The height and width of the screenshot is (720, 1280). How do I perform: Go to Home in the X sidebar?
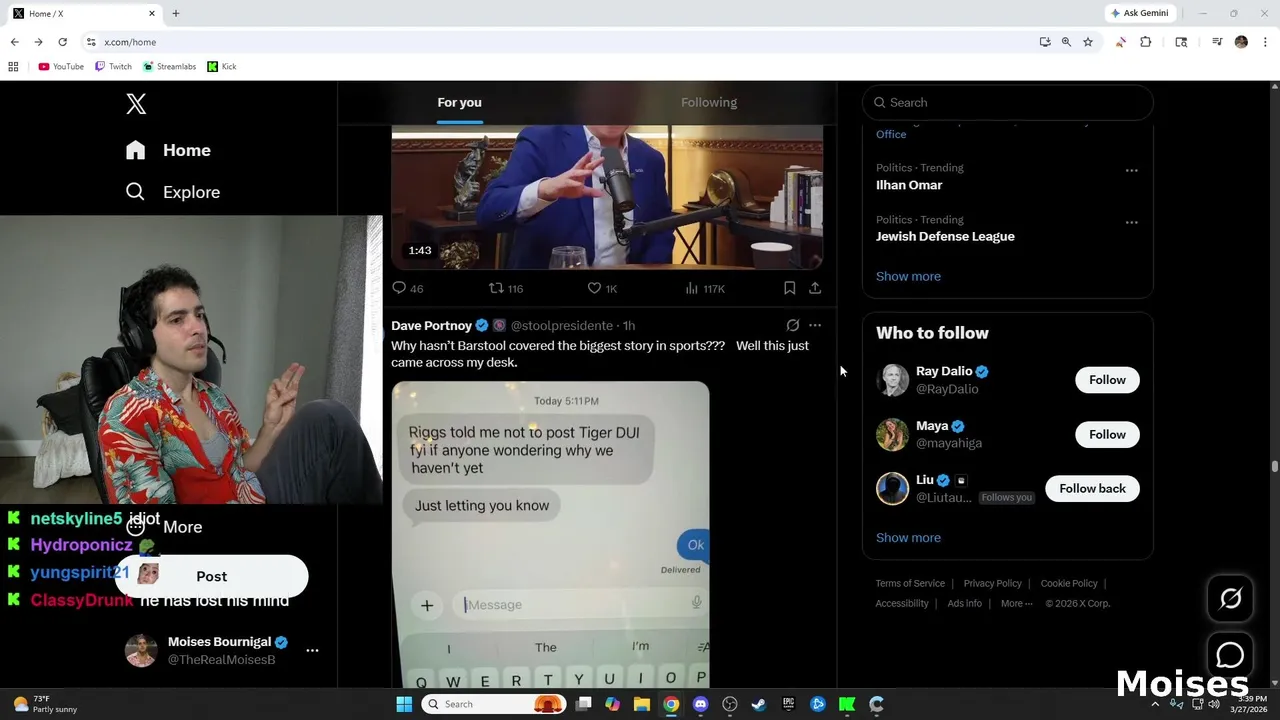pyautogui.click(x=168, y=150)
